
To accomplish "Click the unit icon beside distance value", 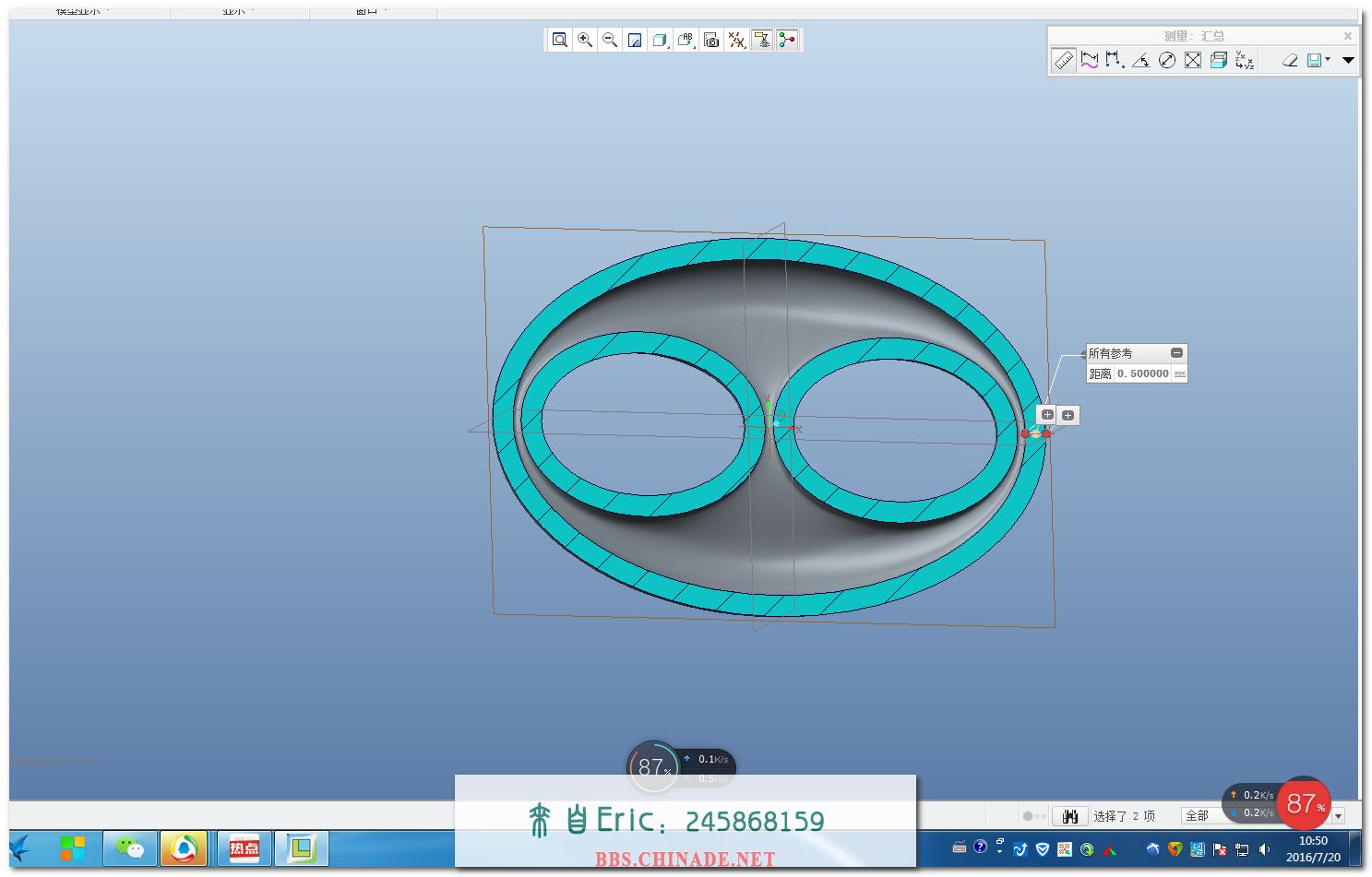I will point(1179,373).
